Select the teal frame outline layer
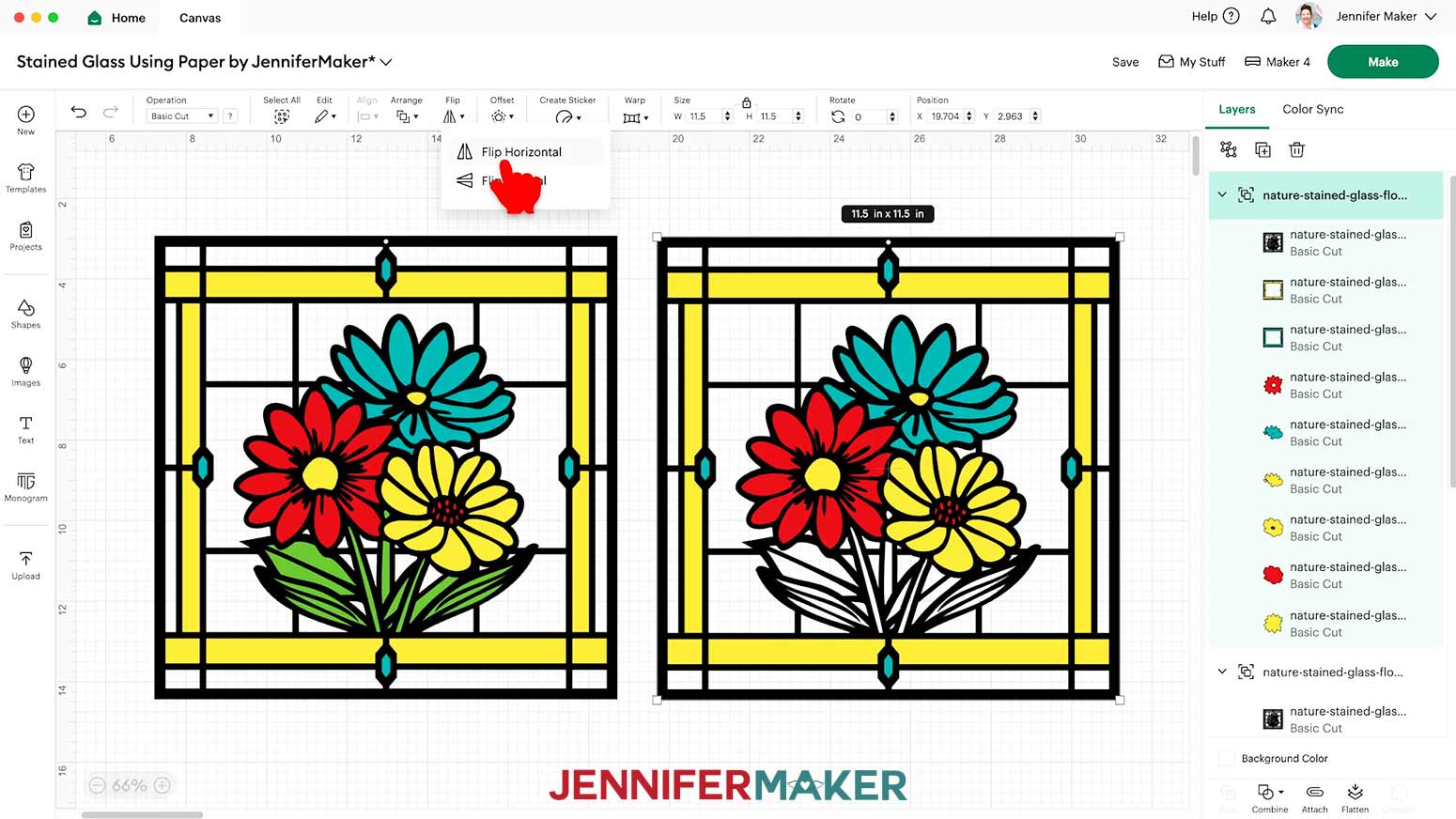This screenshot has height=819, width=1456. pyautogui.click(x=1273, y=337)
